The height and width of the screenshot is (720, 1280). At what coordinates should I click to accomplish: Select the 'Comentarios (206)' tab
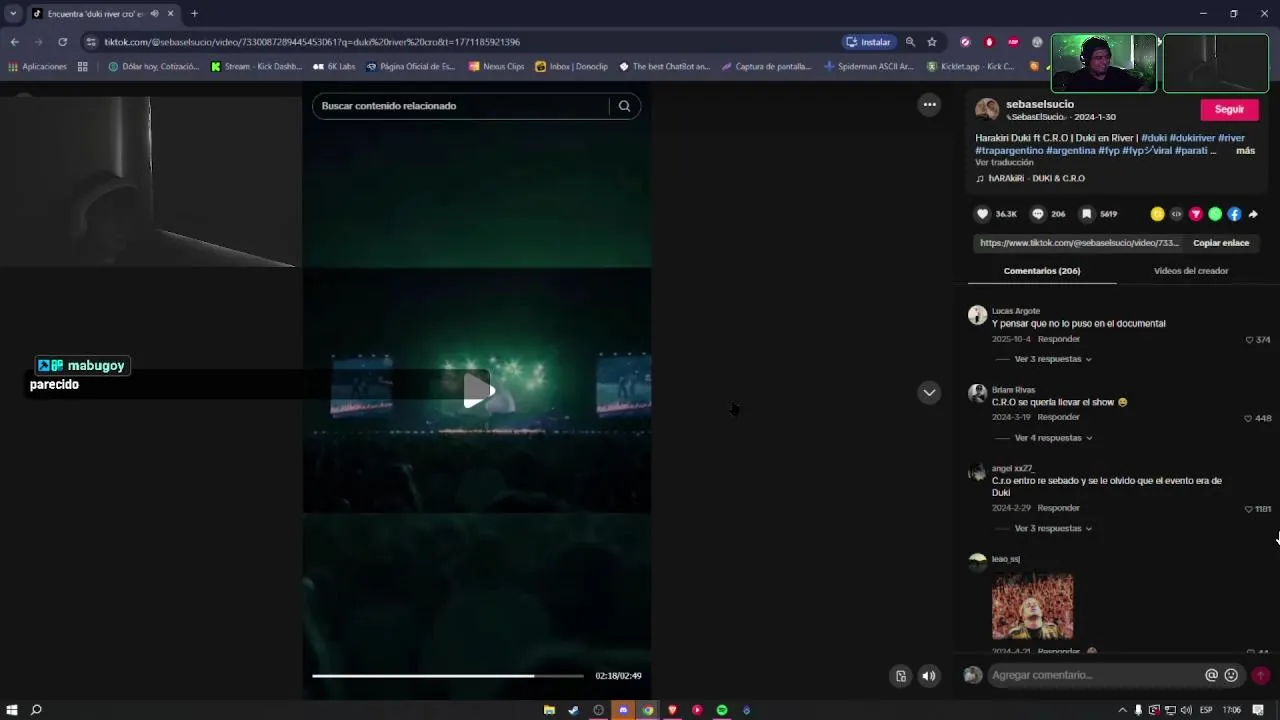pyautogui.click(x=1042, y=271)
